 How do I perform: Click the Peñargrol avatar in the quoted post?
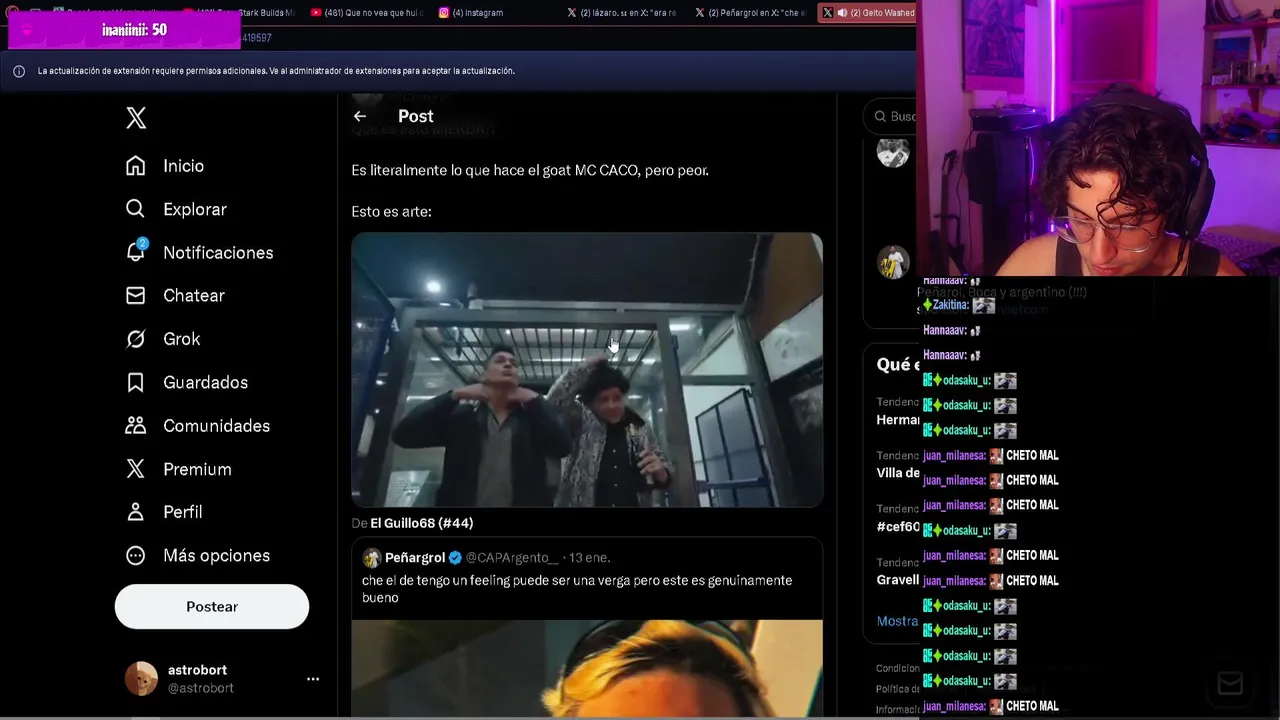click(x=371, y=558)
